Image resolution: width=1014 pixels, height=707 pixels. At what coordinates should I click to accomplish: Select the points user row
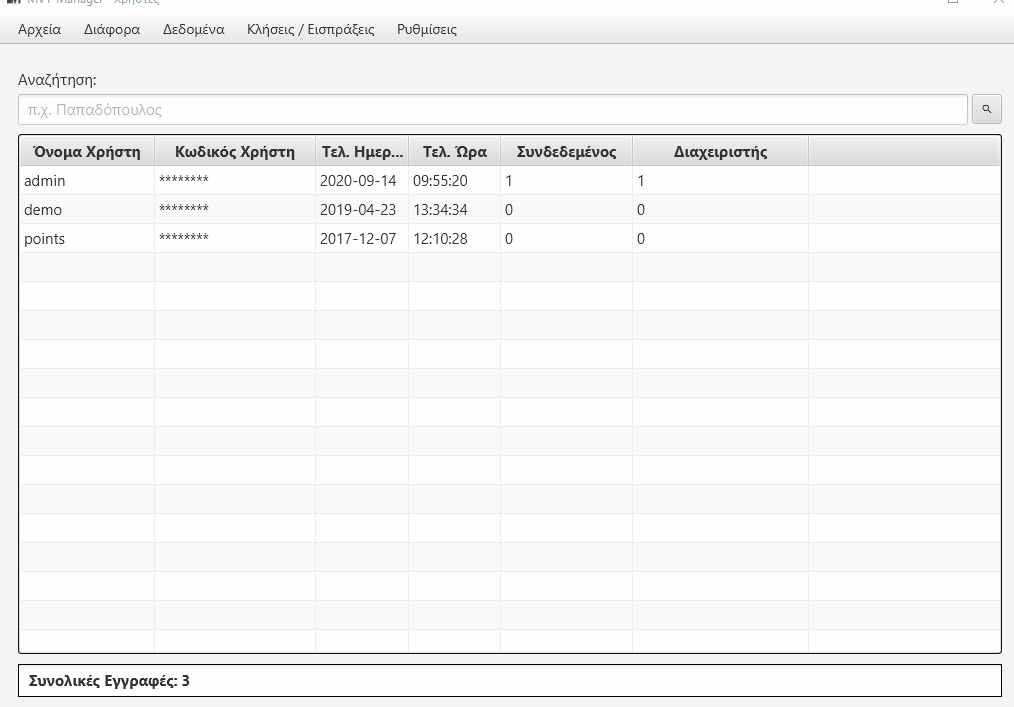pyautogui.click(x=510, y=239)
